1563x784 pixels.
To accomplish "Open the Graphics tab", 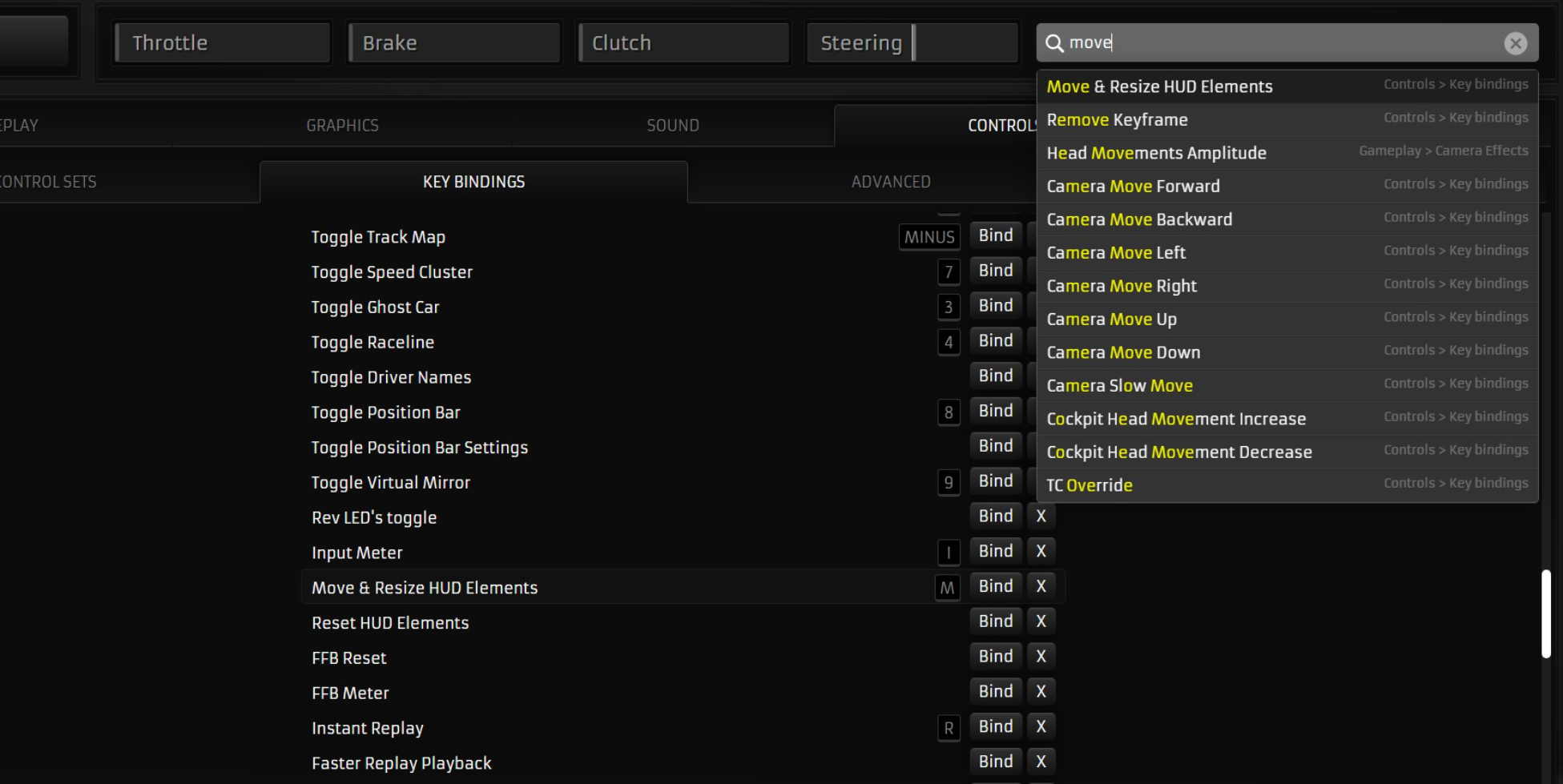I will [342, 126].
